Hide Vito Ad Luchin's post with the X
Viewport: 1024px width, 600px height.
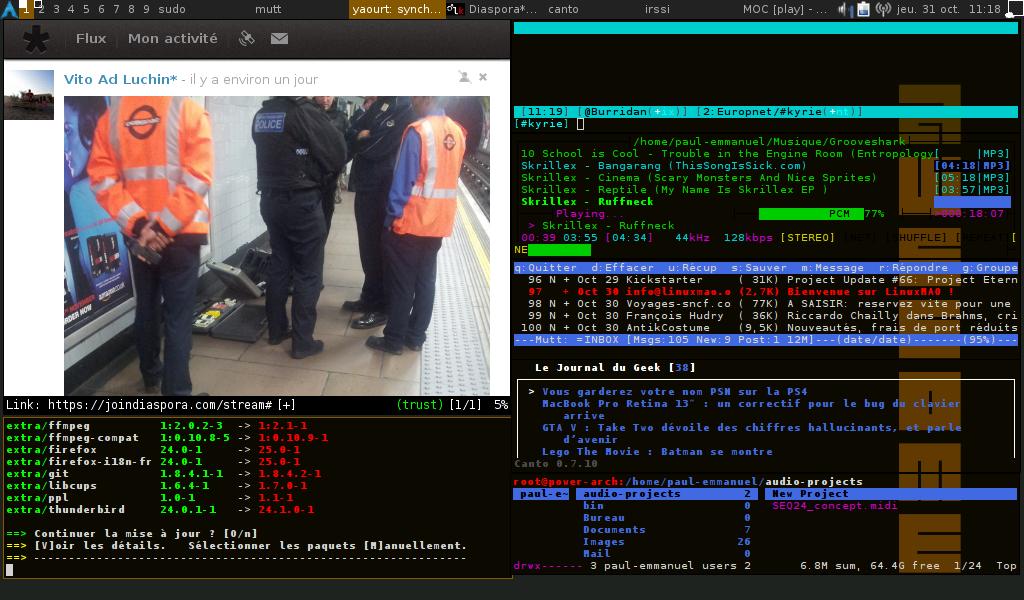tap(483, 77)
